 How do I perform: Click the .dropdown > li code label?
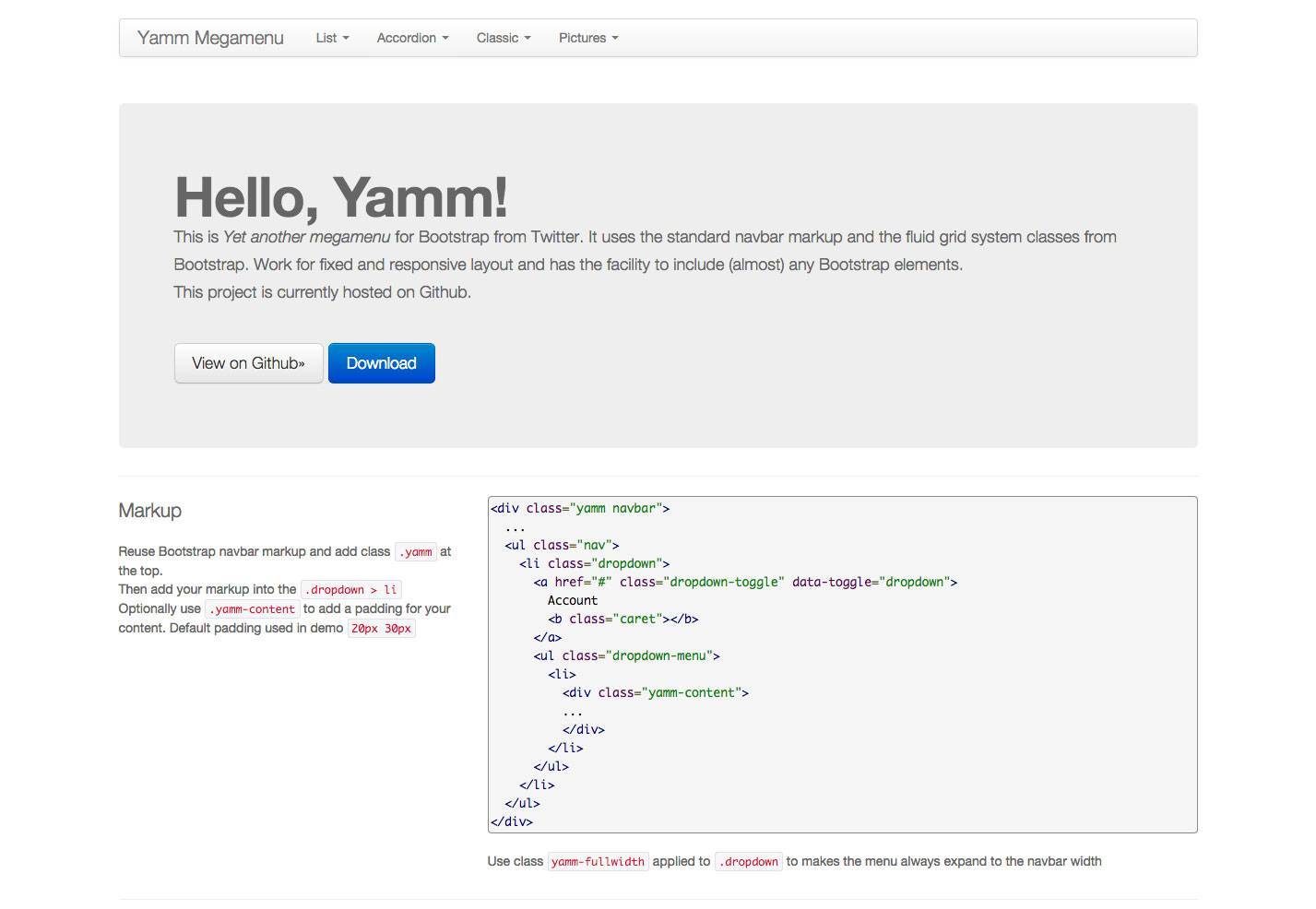click(351, 589)
